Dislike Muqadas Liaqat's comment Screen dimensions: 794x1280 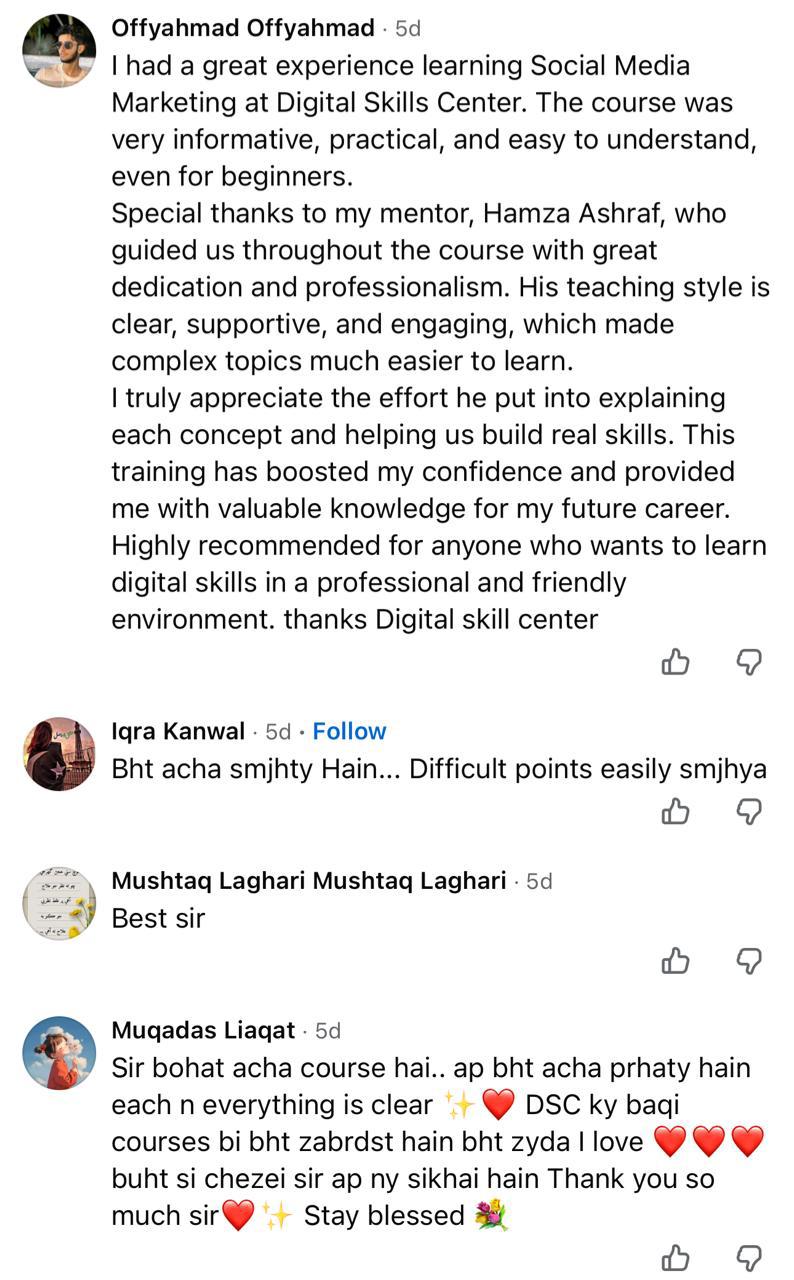pyautogui.click(x=749, y=1257)
